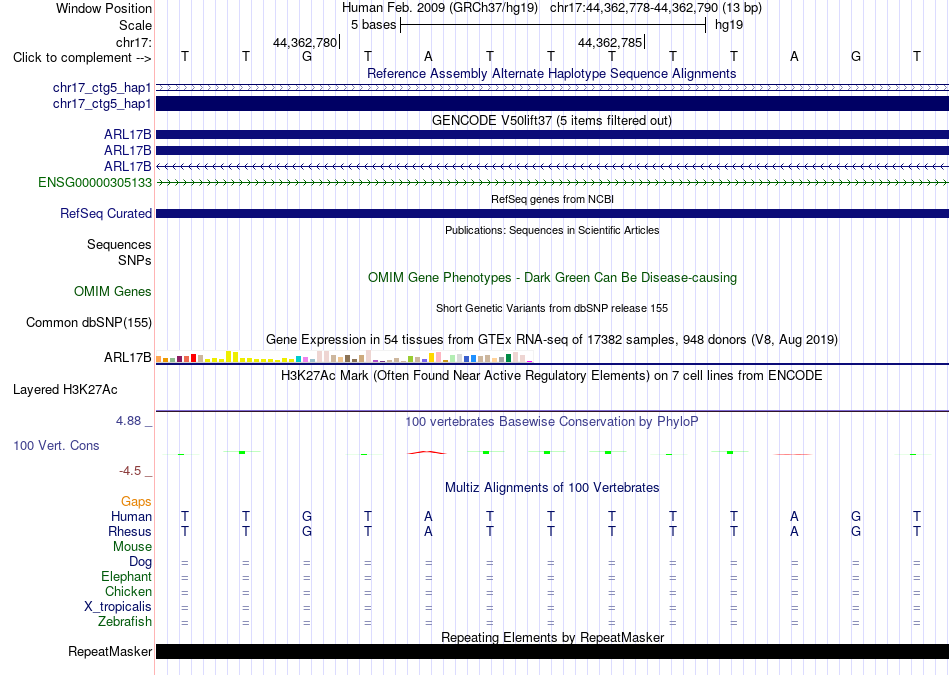Viewport: 950px width, 675px height.
Task: Click ARL17B label beside the left-arrow intron line
Action: 128,166
